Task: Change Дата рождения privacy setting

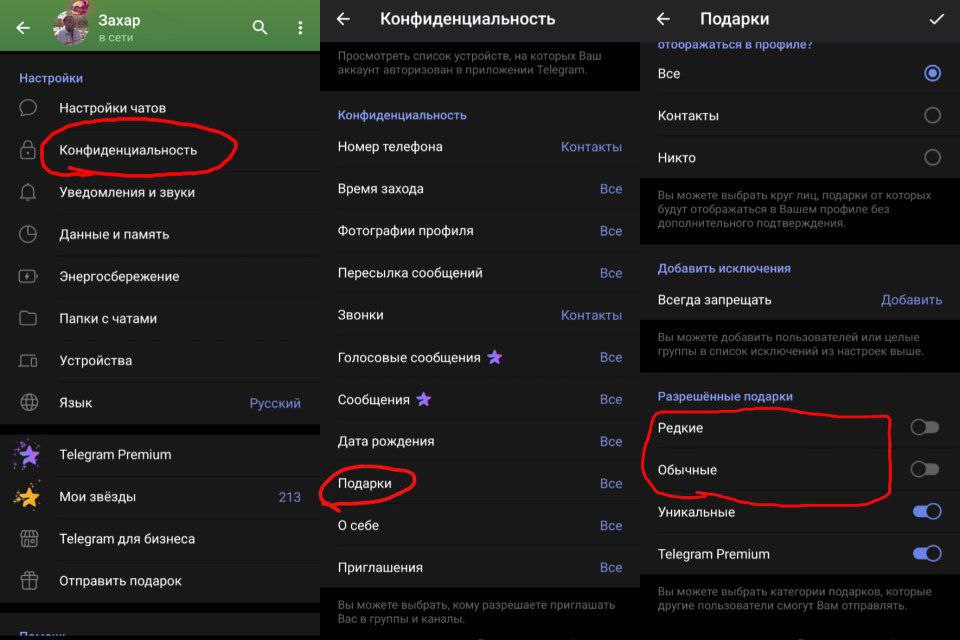Action: click(x=480, y=441)
